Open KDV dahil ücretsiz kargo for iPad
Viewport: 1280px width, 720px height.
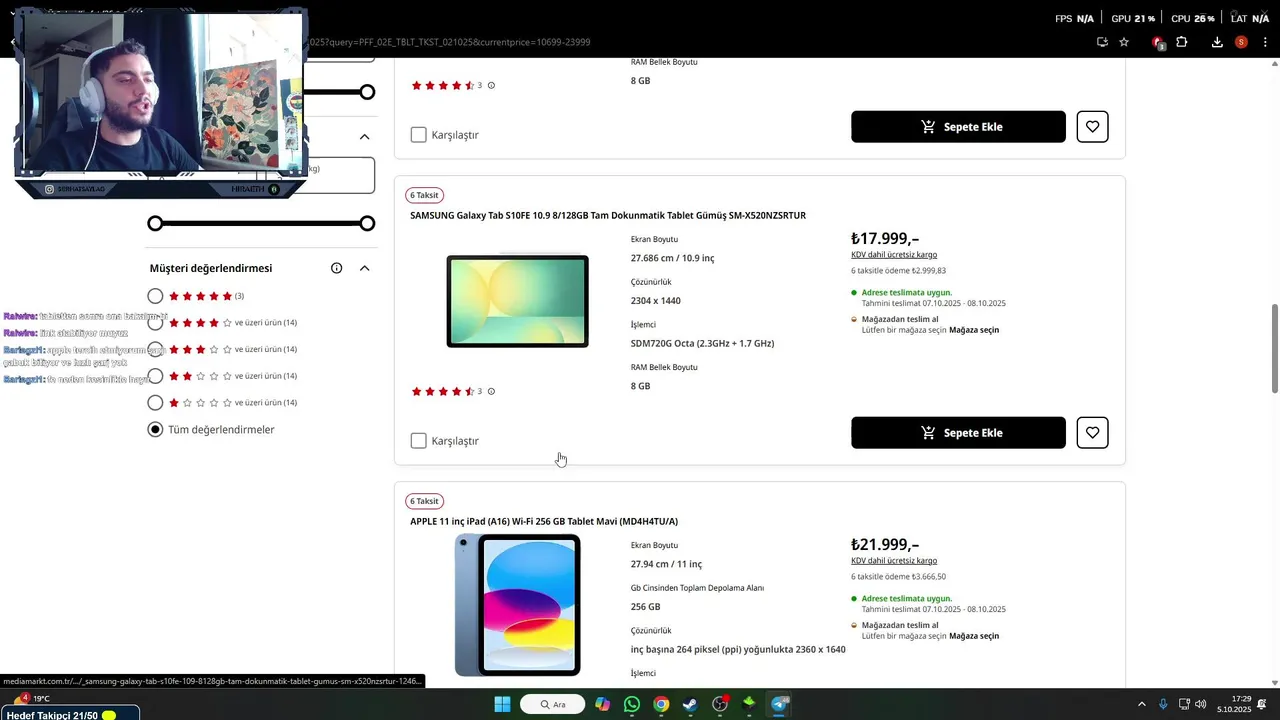tap(894, 561)
